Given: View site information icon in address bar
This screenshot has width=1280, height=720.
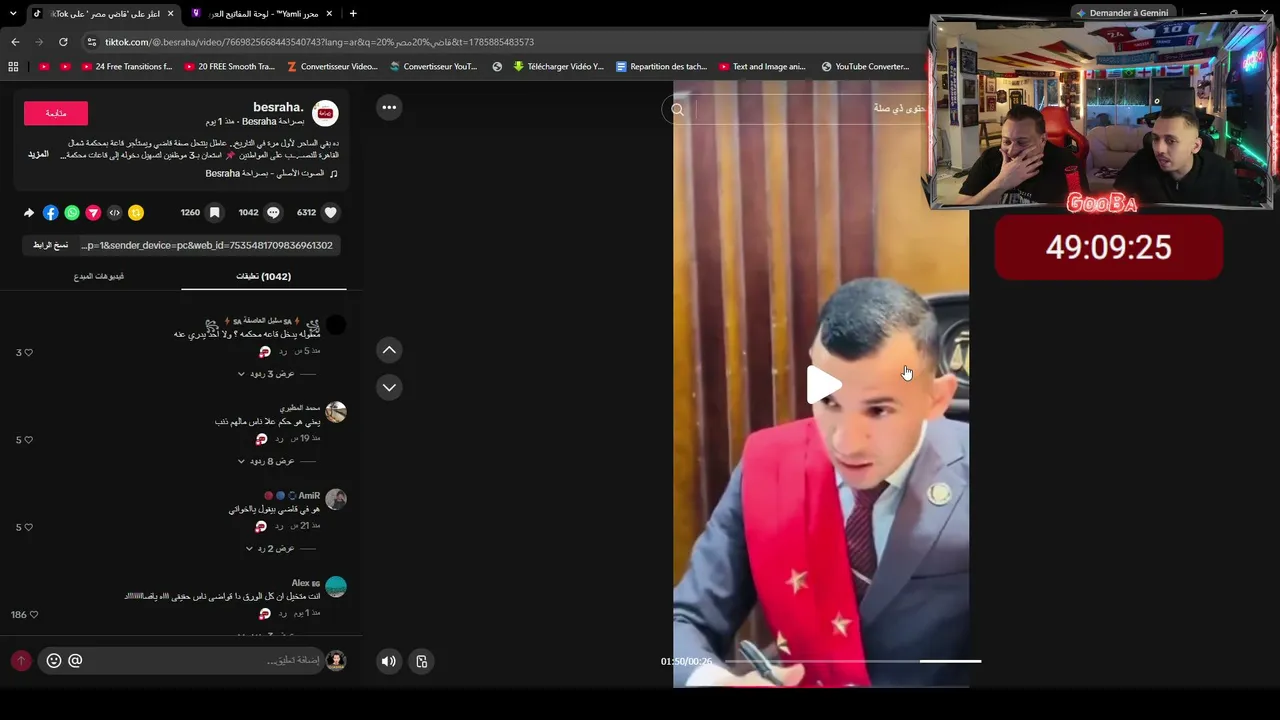Looking at the screenshot, I should 92,42.
